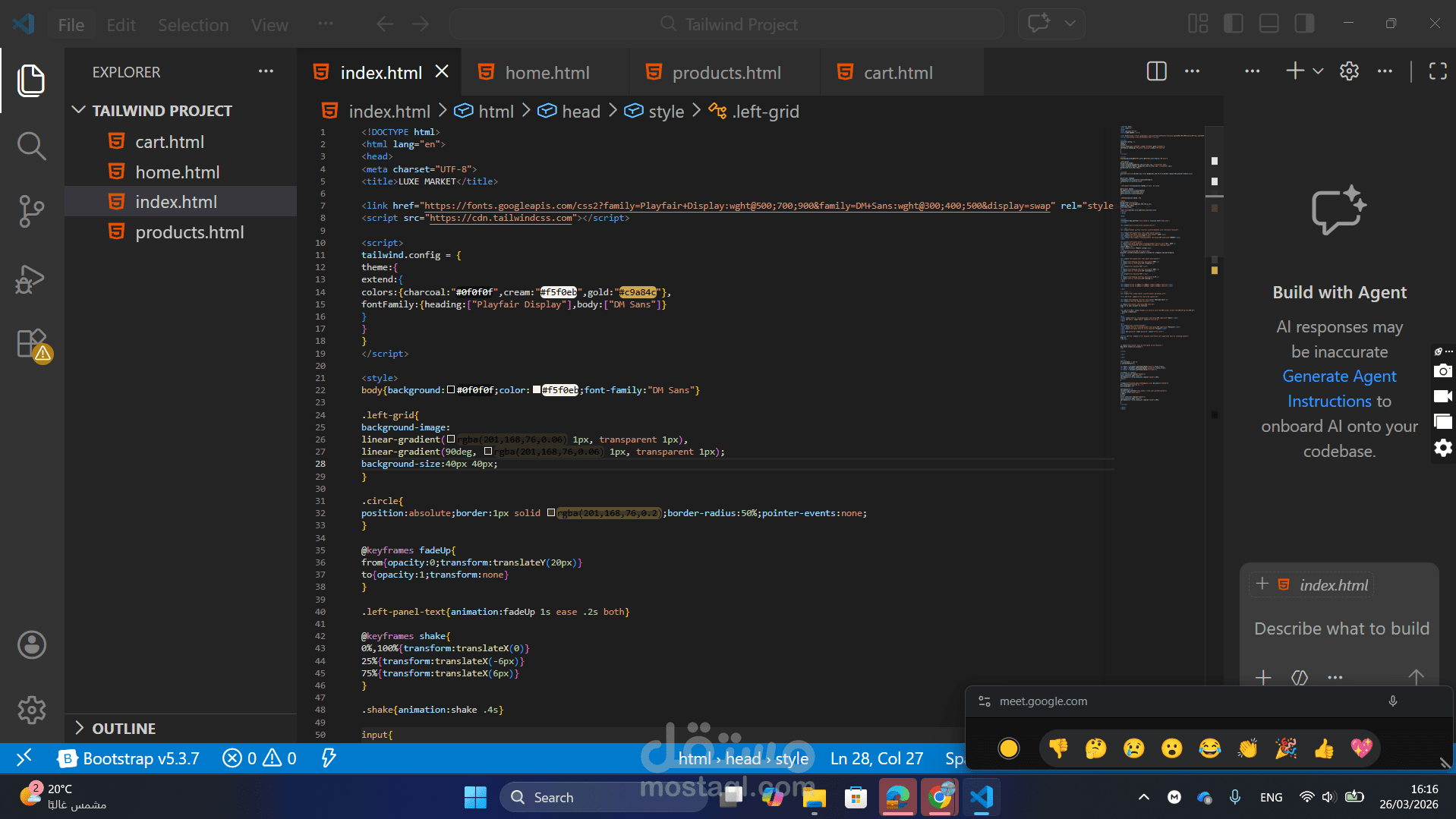Open Run and Debug view
Image resolution: width=1456 pixels, height=819 pixels.
(x=31, y=279)
